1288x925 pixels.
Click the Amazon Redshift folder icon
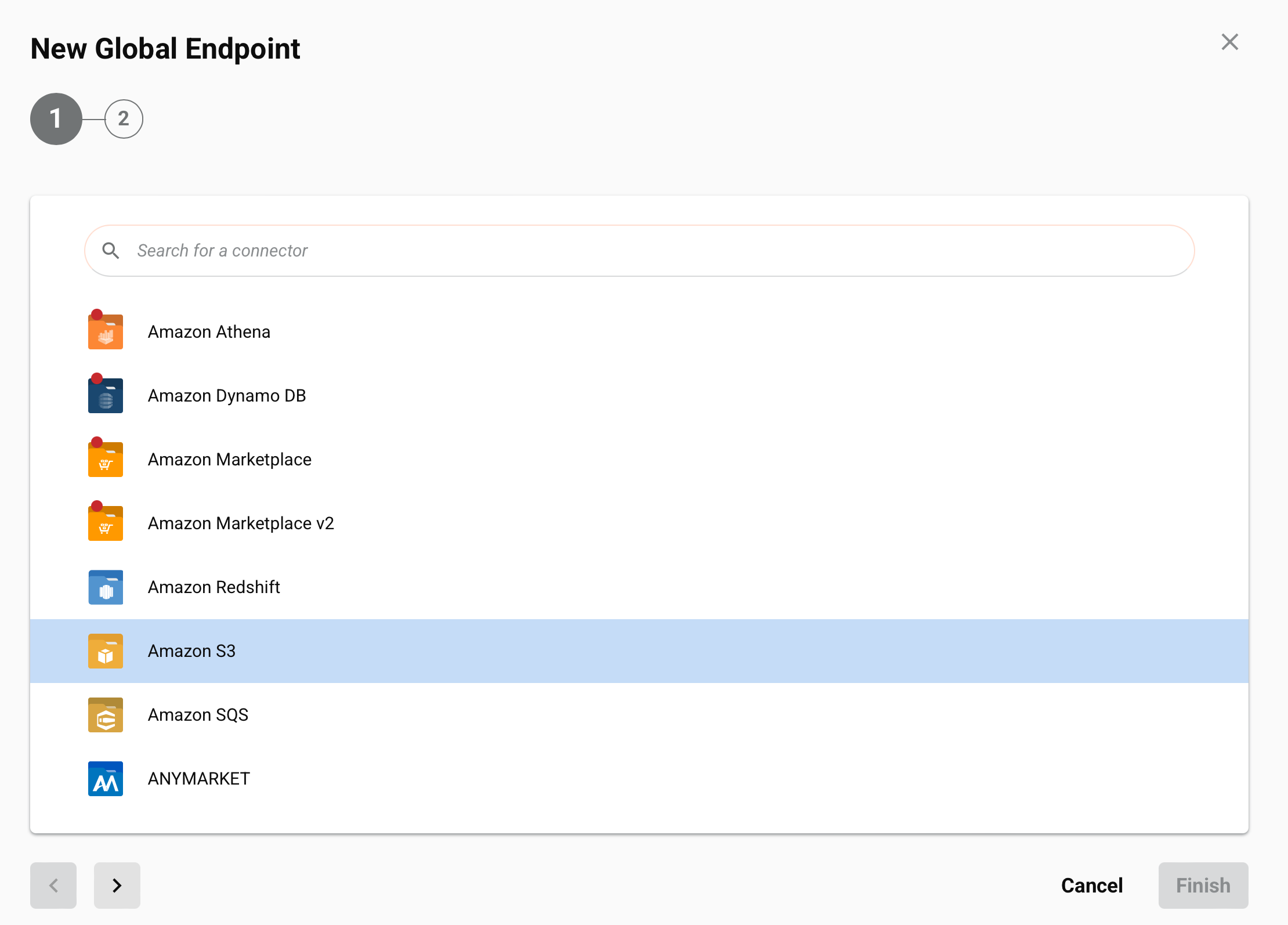click(105, 587)
